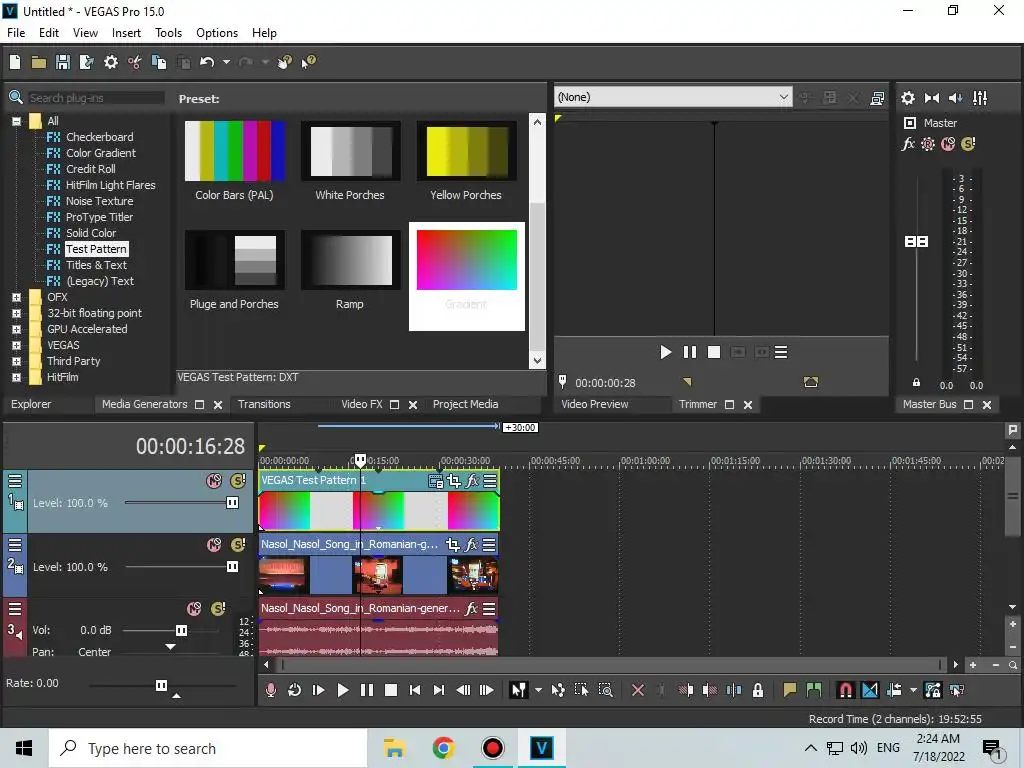Save the project via floppy disk icon
Viewport: 1024px width, 768px height.
(63, 62)
